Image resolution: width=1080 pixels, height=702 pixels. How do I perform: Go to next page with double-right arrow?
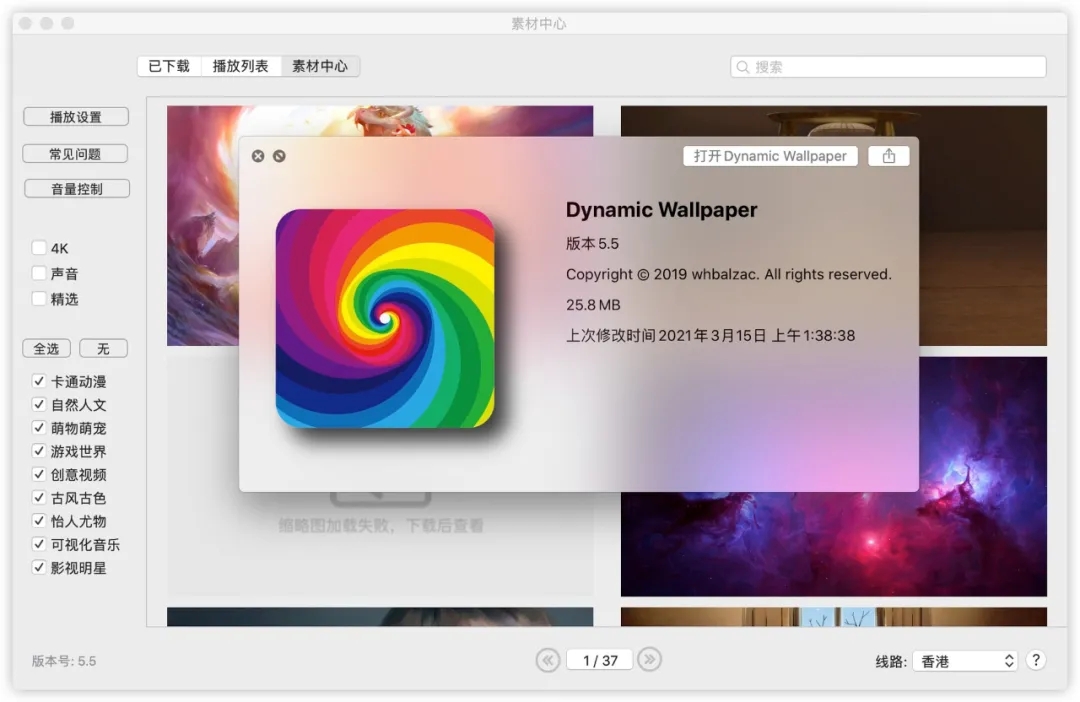point(650,660)
